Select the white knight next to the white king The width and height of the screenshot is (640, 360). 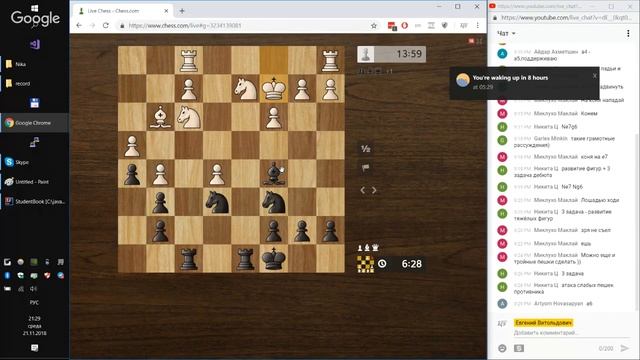coord(245,89)
